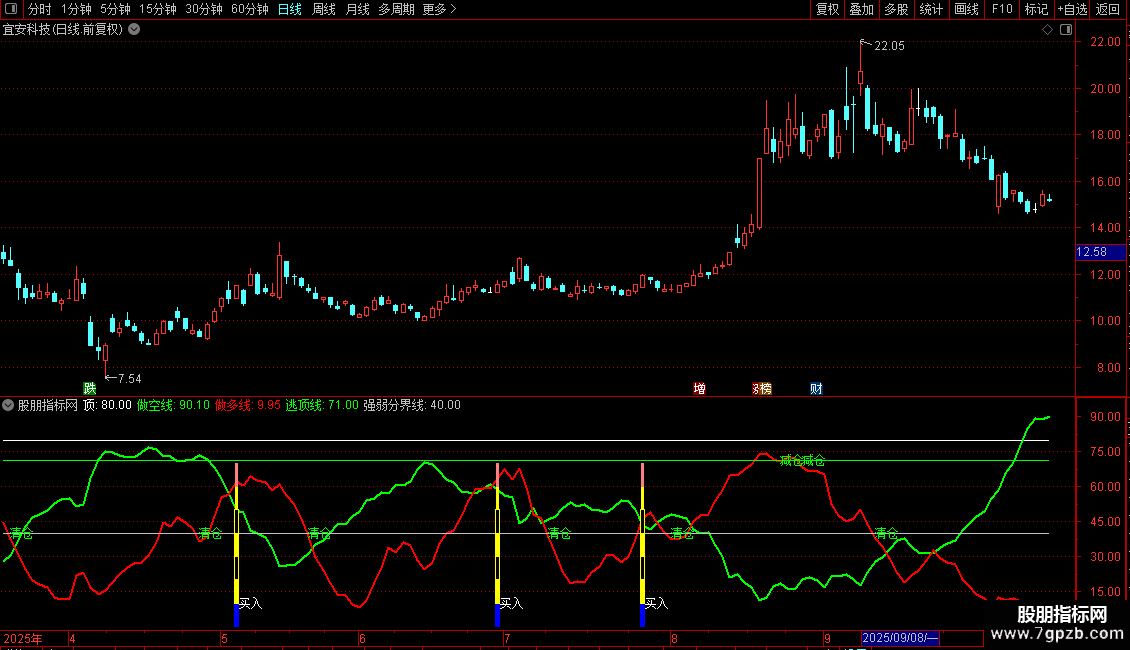Click the diamond icon in chart corner
The width and height of the screenshot is (1130, 650).
click(x=1047, y=30)
